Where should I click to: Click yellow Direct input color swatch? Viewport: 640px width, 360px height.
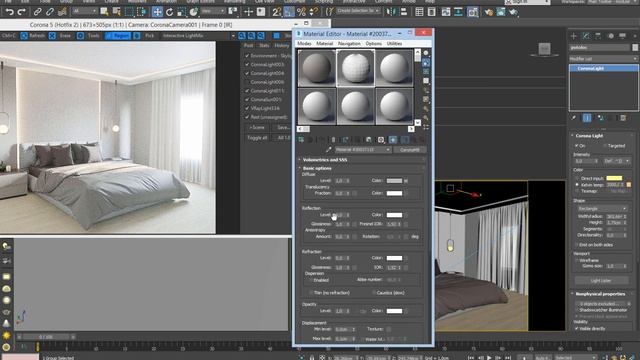(614, 178)
